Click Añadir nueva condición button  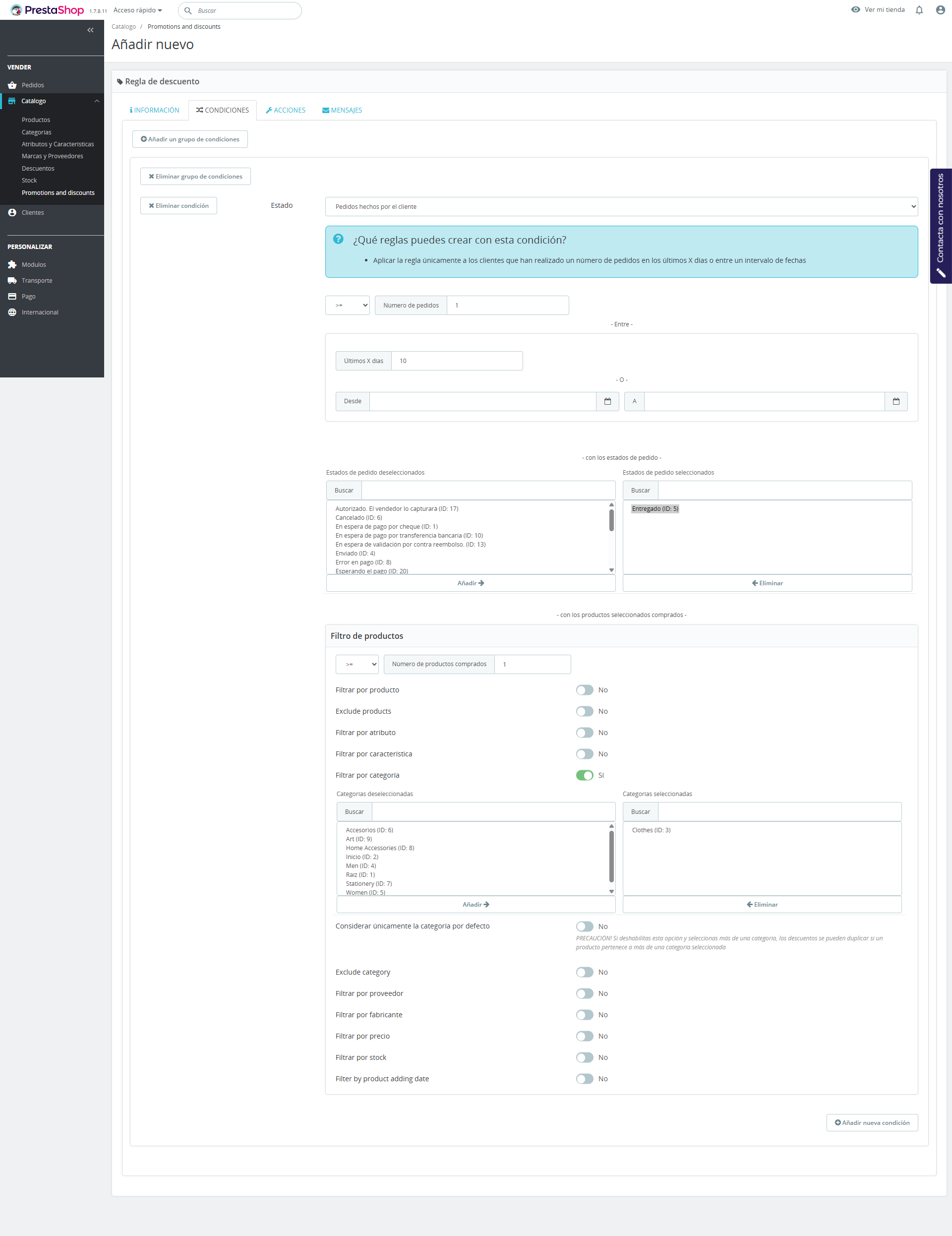click(872, 1123)
